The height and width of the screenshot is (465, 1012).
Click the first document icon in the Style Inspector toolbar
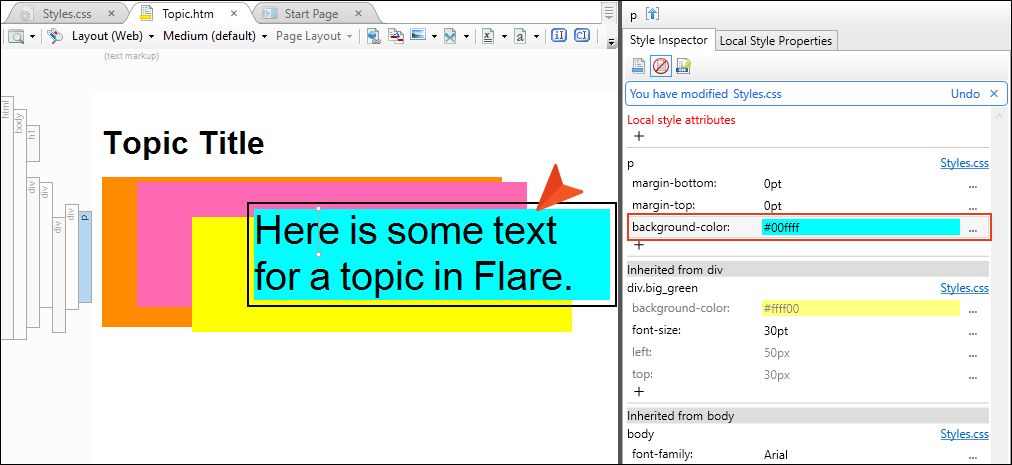[x=638, y=65]
